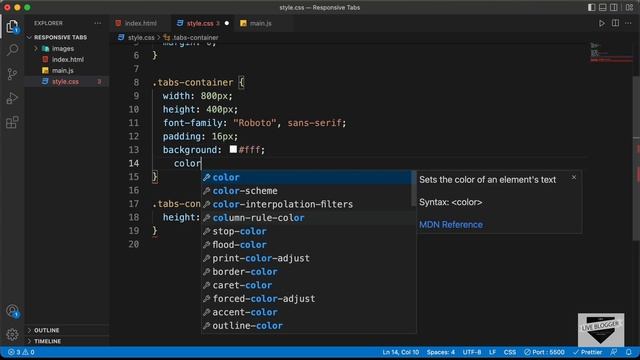The height and width of the screenshot is (360, 640).
Task: Expand the OUTLINE section
Action: point(47,330)
